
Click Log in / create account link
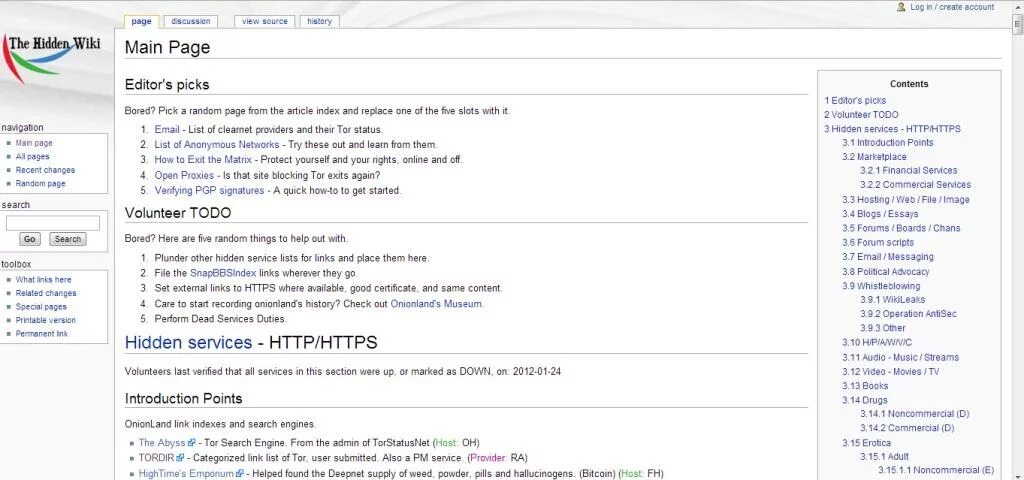click(x=952, y=7)
